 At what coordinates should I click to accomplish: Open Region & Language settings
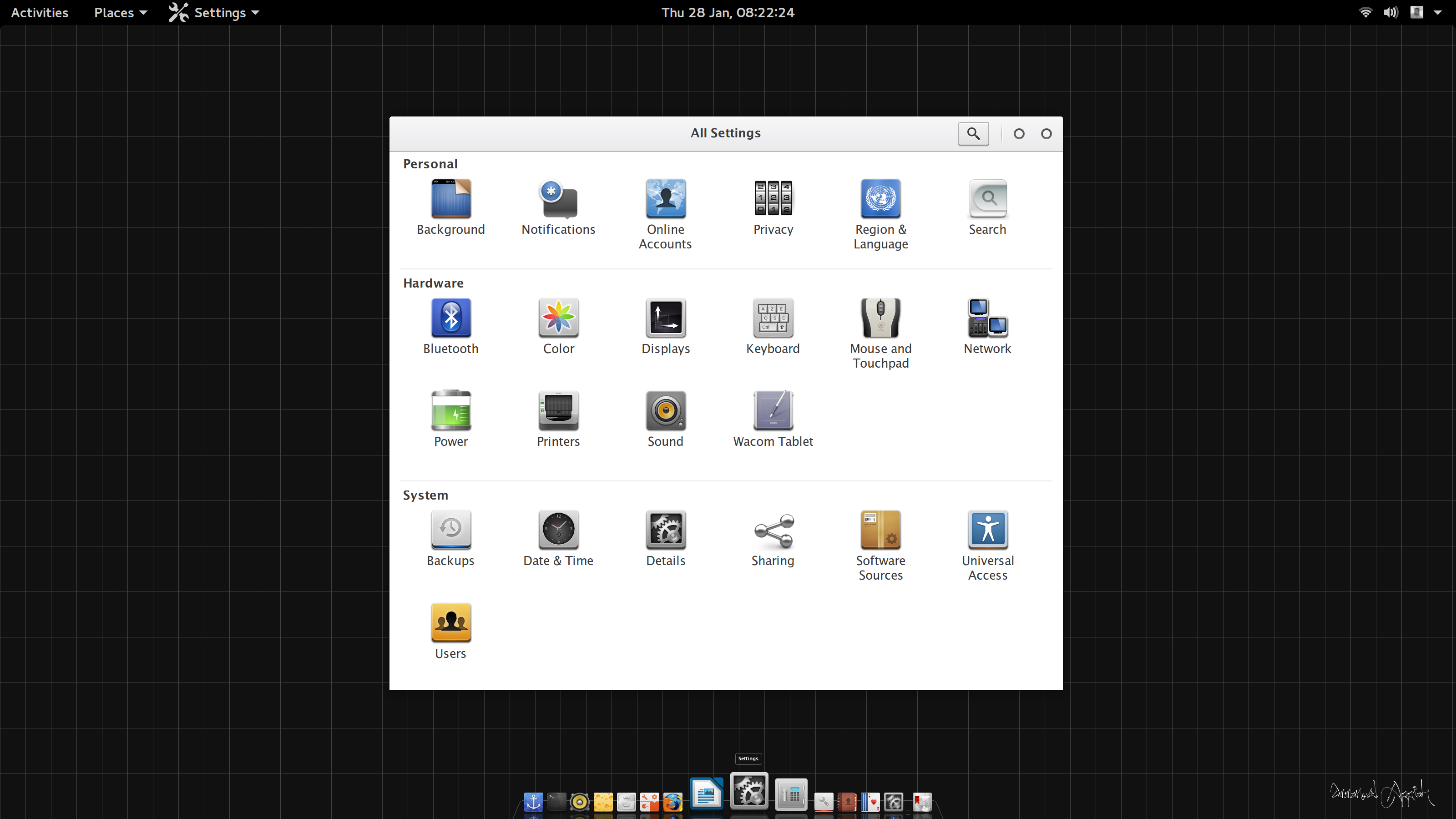click(x=880, y=215)
